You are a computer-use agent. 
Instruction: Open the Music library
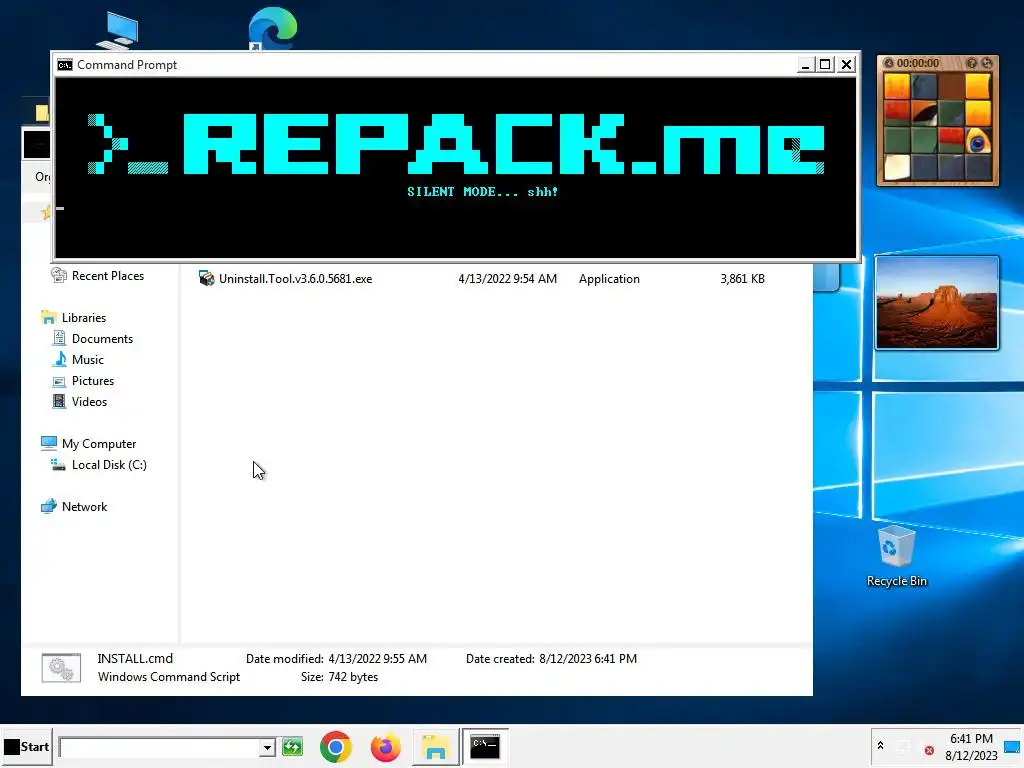coord(78,359)
